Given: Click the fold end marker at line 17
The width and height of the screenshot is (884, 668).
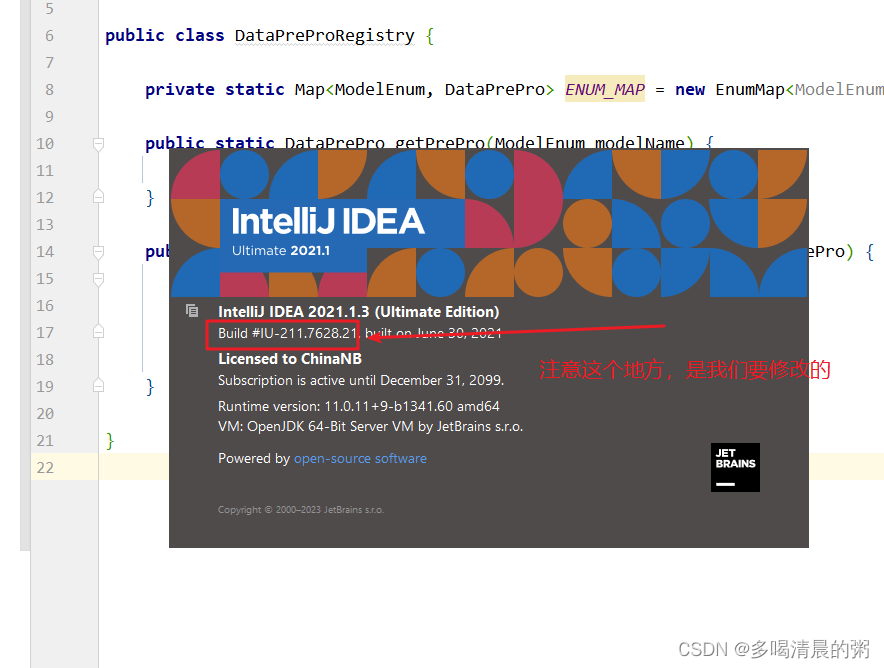Looking at the screenshot, I should pos(98,332).
